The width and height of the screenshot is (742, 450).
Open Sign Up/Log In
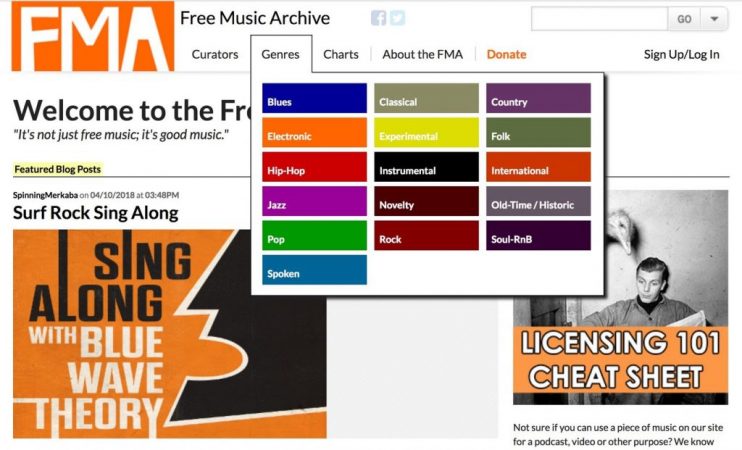[681, 54]
